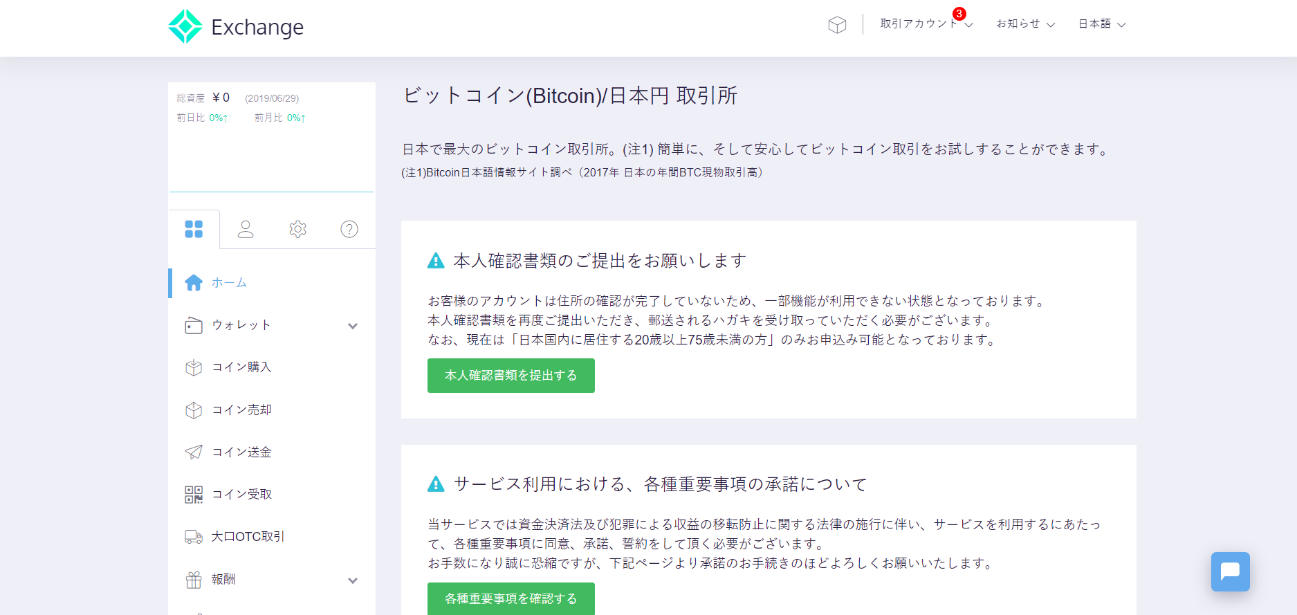Viewport: 1297px width, 615px height.
Task: Click the truck icon for 大口OTC取引
Action: pyautogui.click(x=194, y=537)
